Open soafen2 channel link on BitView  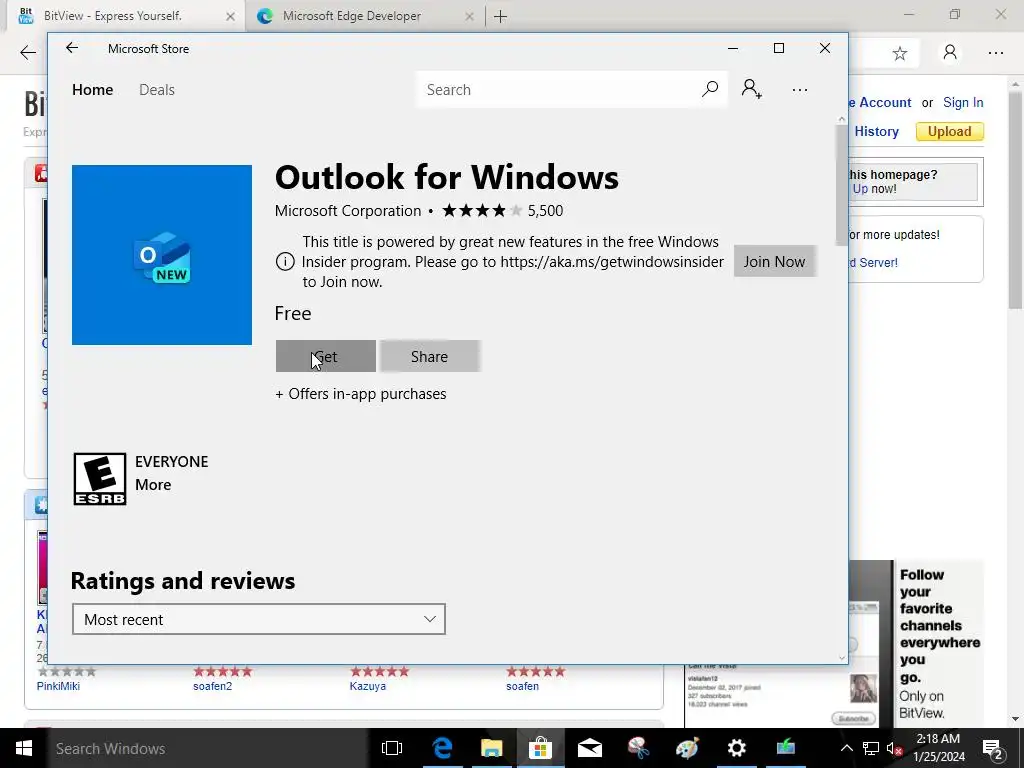click(x=212, y=686)
